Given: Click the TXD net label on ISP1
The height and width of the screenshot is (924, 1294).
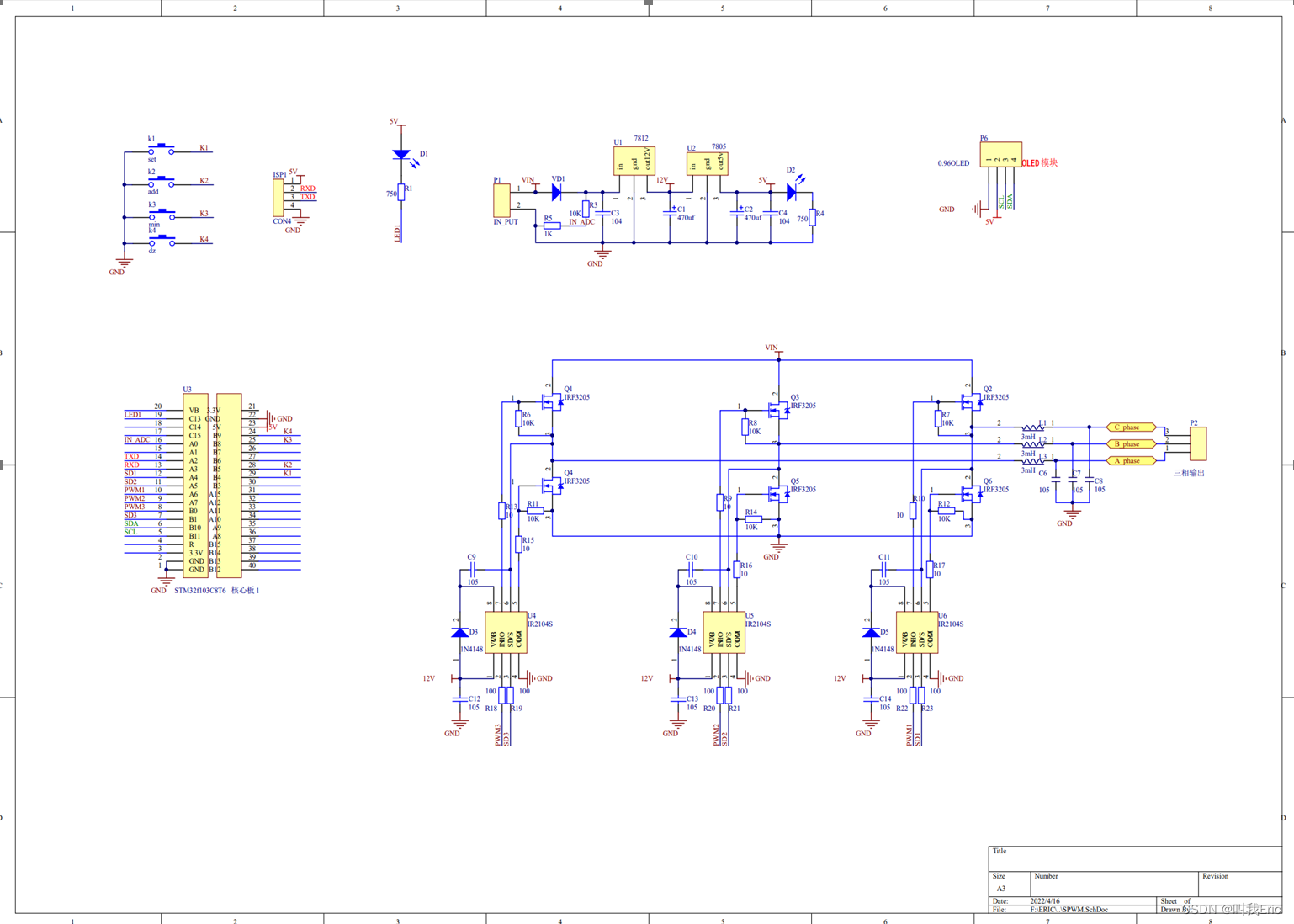Looking at the screenshot, I should 308,197.
